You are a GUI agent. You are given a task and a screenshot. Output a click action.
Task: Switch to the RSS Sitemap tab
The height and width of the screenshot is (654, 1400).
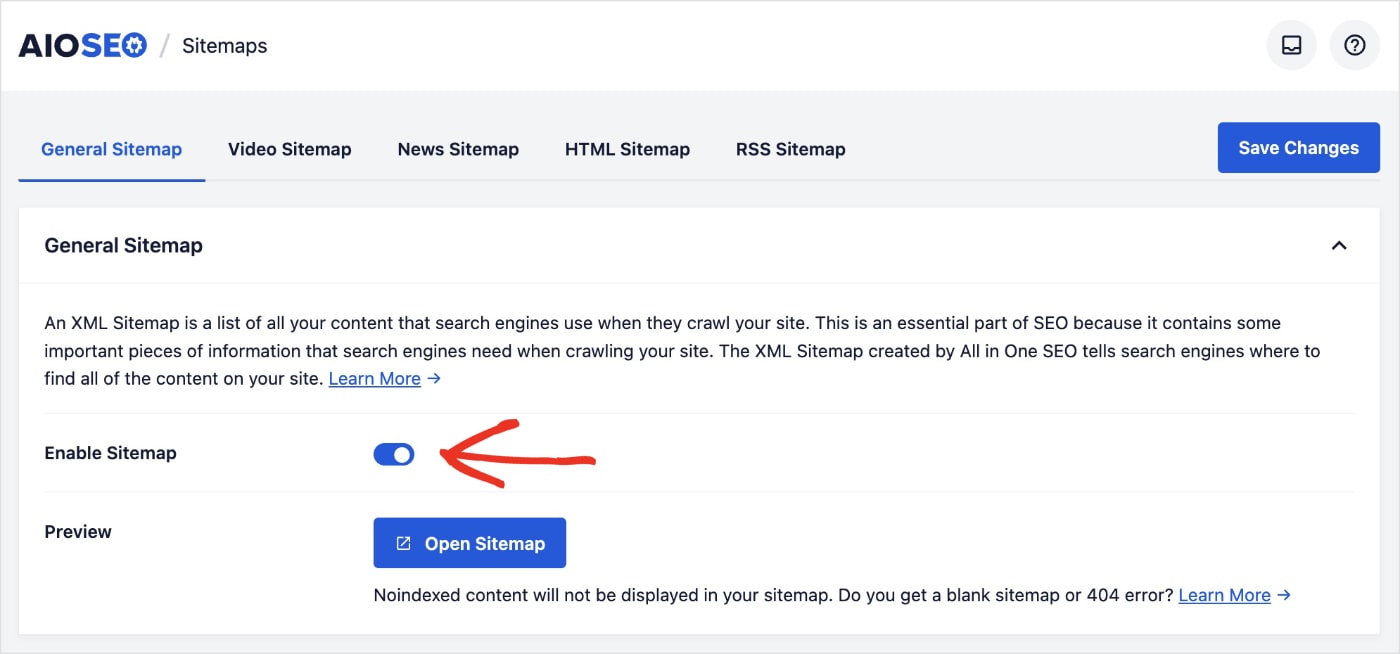pyautogui.click(x=790, y=150)
